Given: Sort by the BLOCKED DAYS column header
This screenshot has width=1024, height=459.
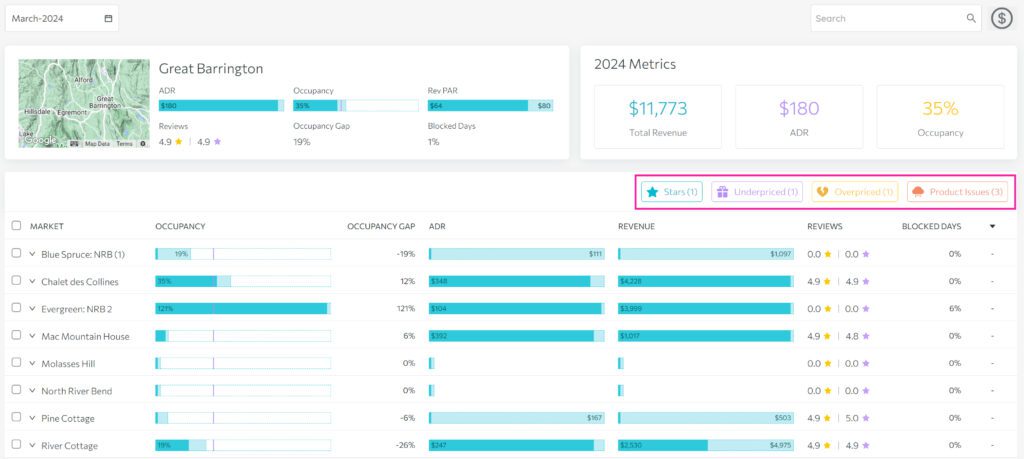Looking at the screenshot, I should 931,227.
